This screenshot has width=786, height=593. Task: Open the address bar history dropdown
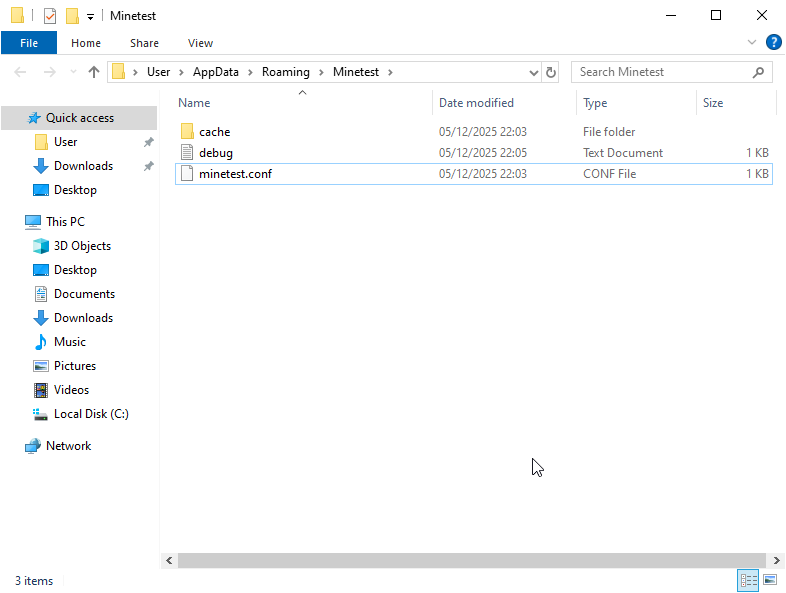[x=534, y=73]
